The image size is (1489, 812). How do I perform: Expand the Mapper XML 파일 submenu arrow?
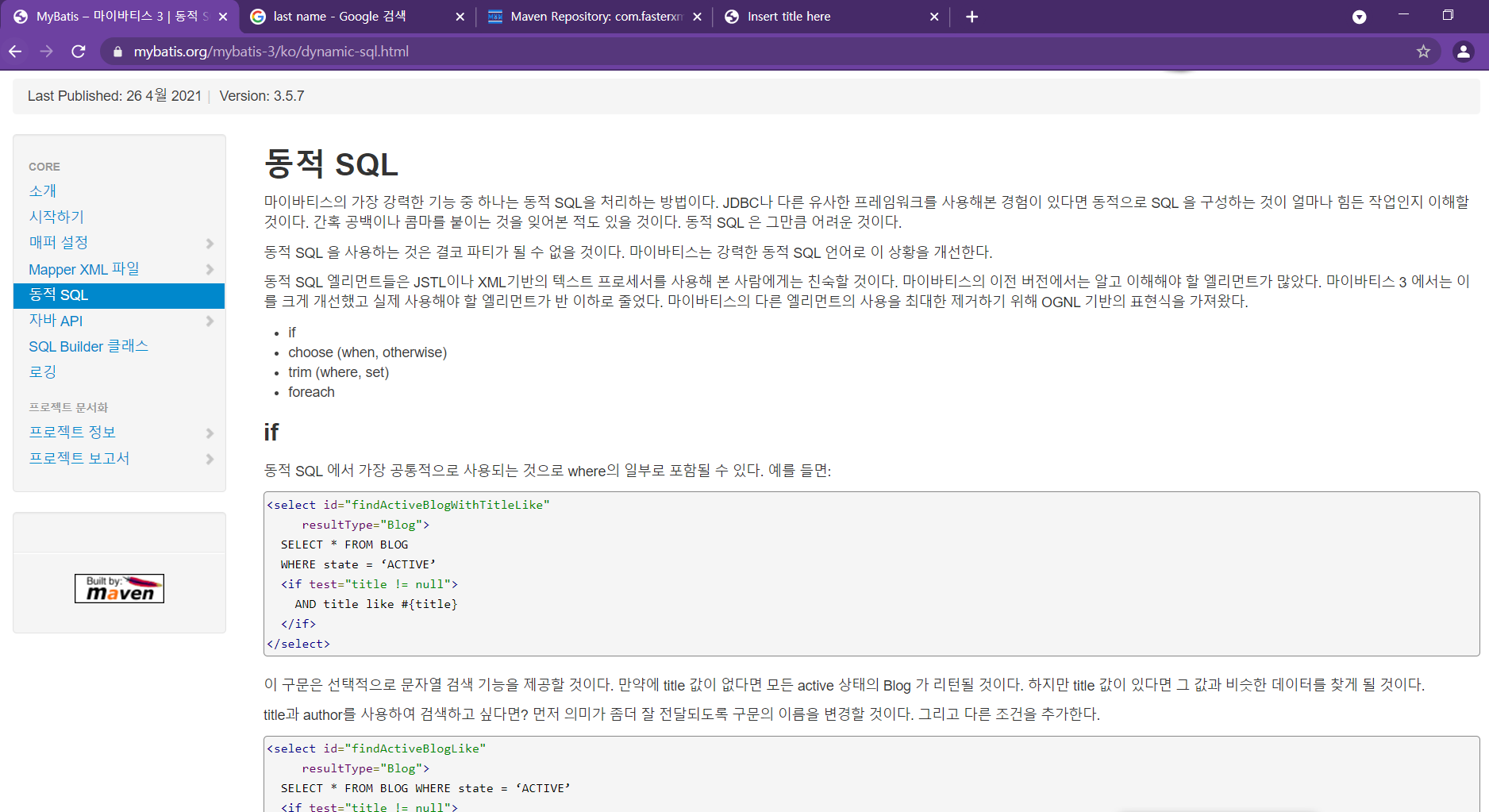pyautogui.click(x=210, y=270)
